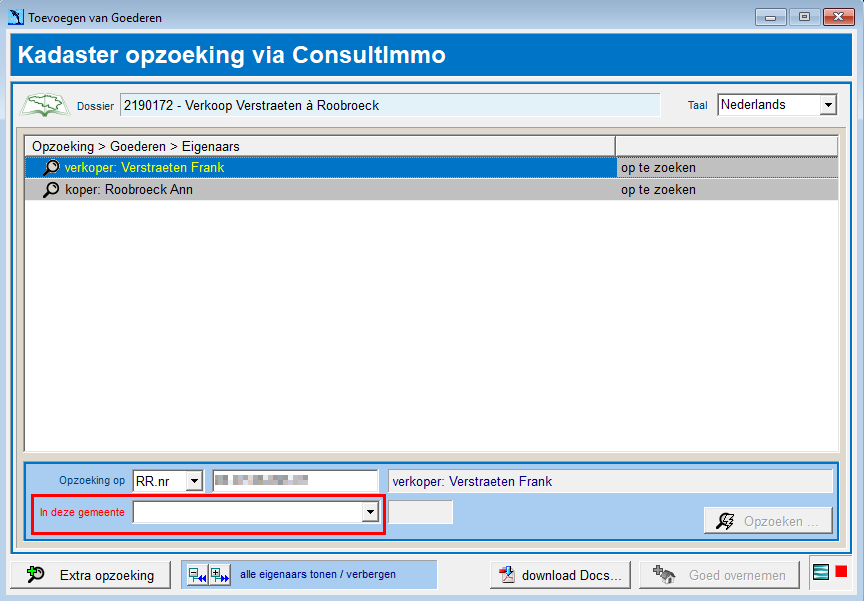Click the blurred RR number input field
This screenshot has width=864, height=601.
coord(295,481)
